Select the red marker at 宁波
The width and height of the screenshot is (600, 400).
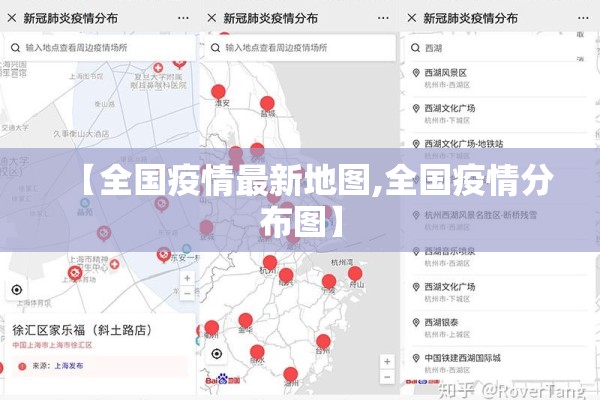click(x=329, y=282)
